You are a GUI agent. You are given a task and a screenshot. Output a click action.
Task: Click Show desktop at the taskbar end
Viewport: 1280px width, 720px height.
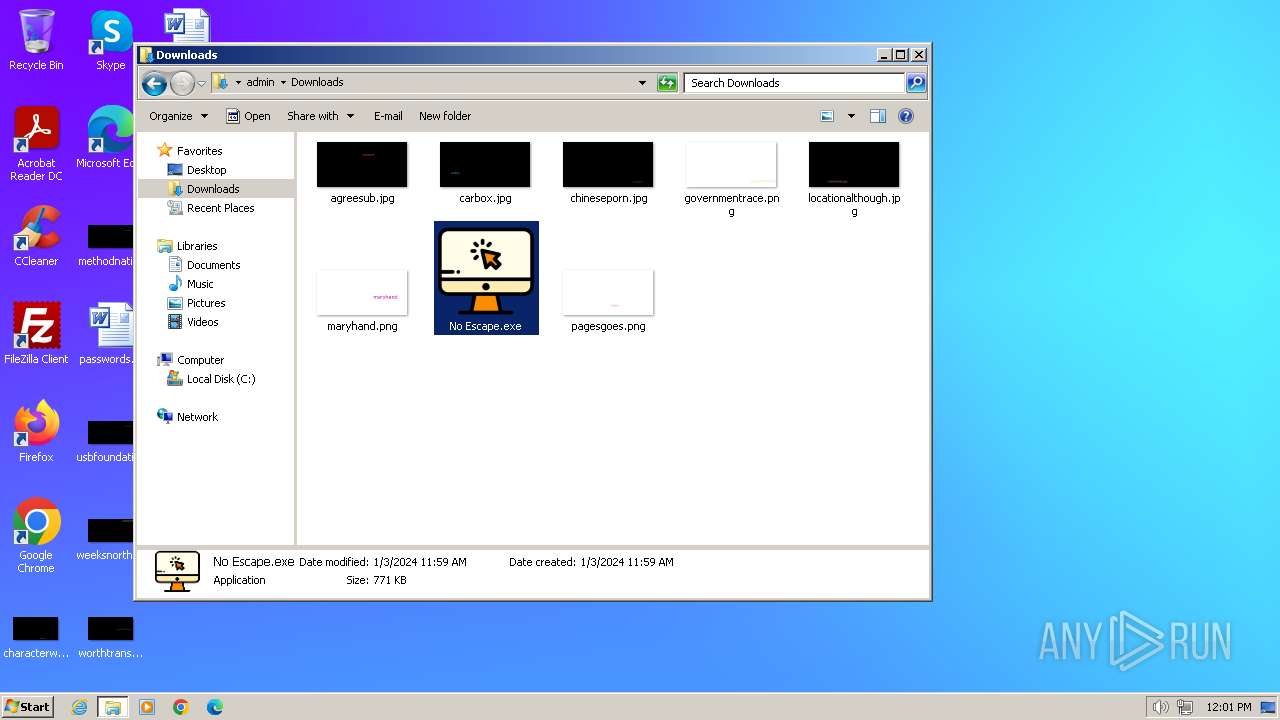tap(1268, 707)
